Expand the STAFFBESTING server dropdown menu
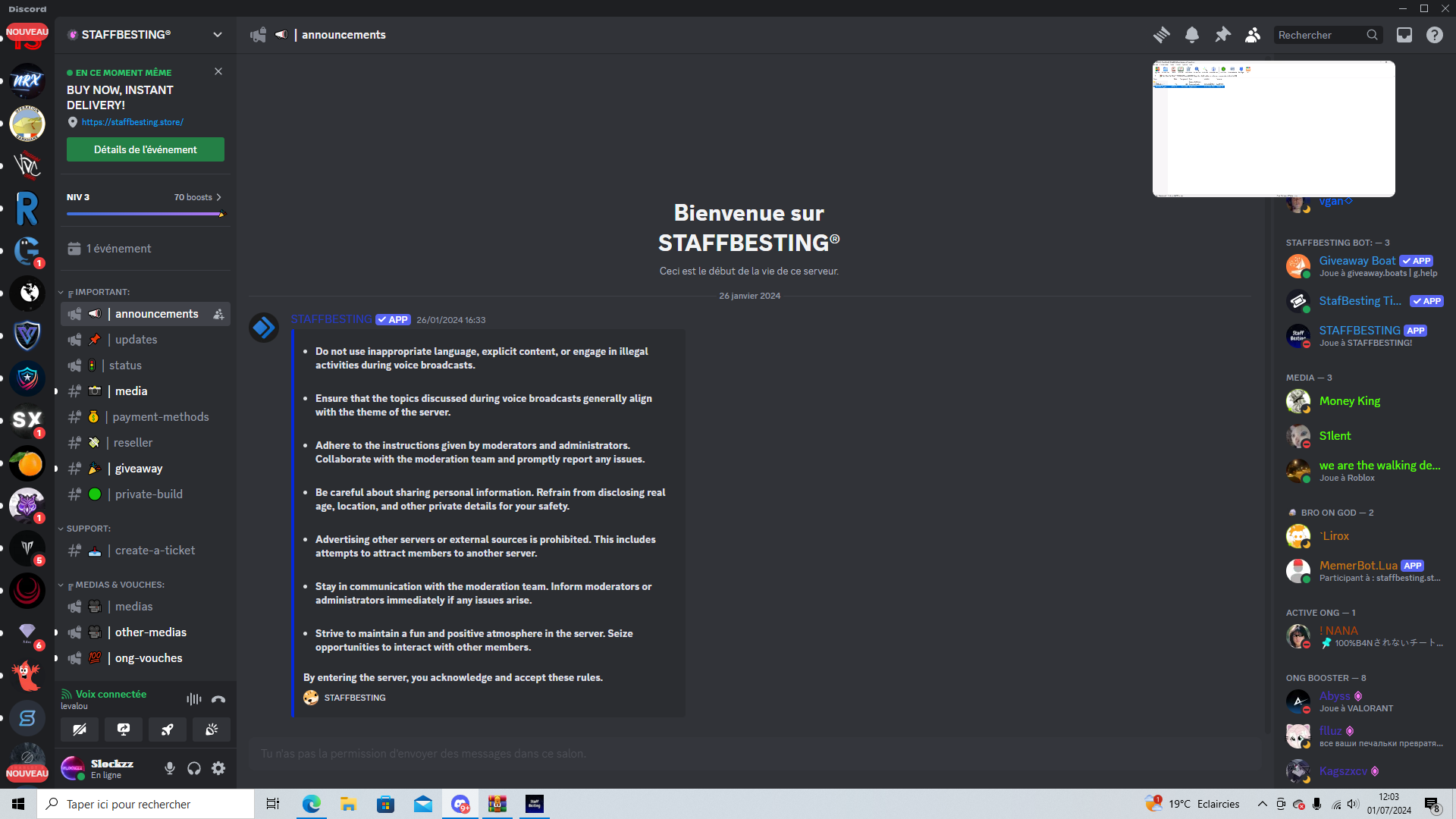 [x=218, y=35]
